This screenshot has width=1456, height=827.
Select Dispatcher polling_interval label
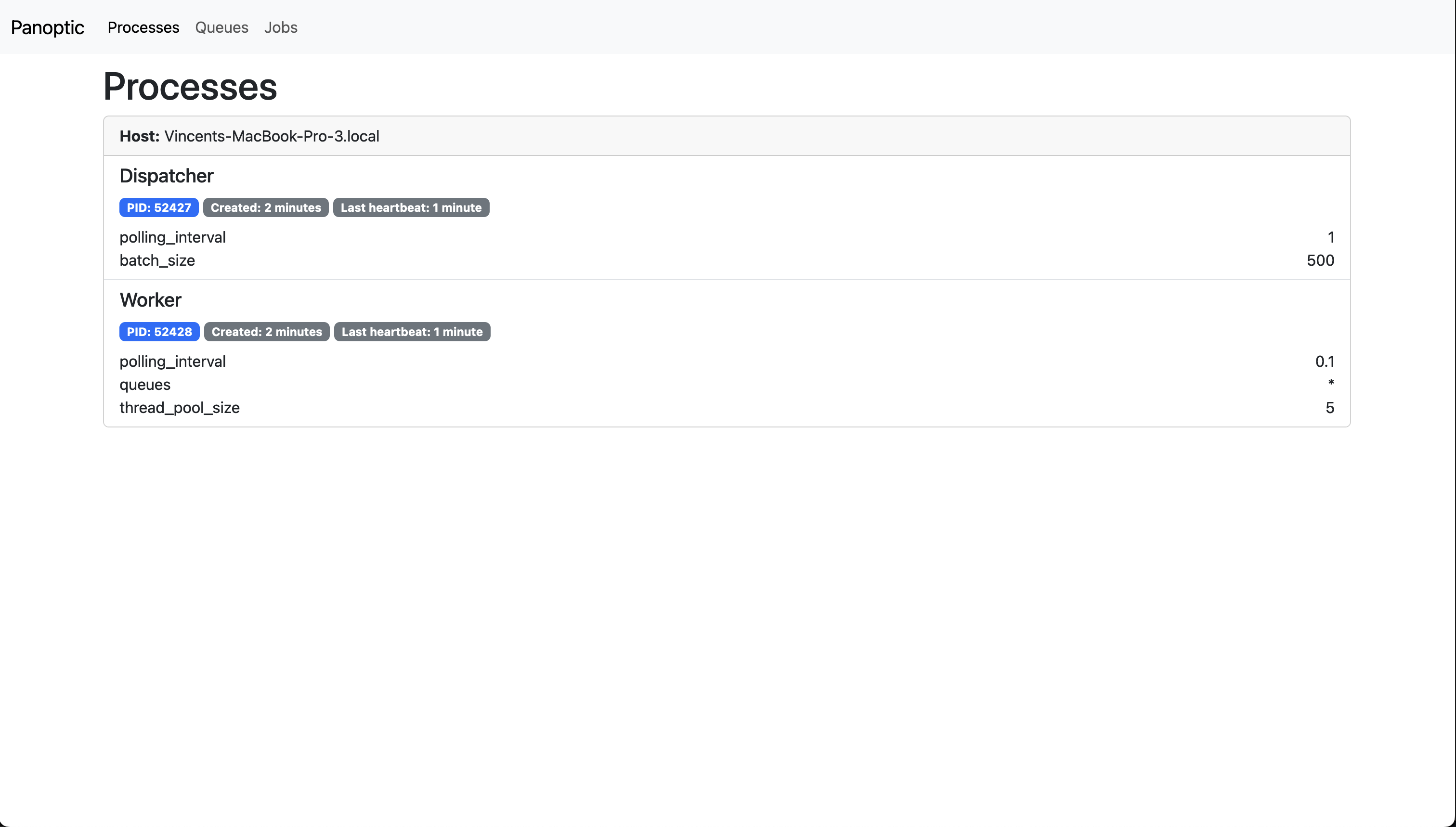click(x=173, y=237)
